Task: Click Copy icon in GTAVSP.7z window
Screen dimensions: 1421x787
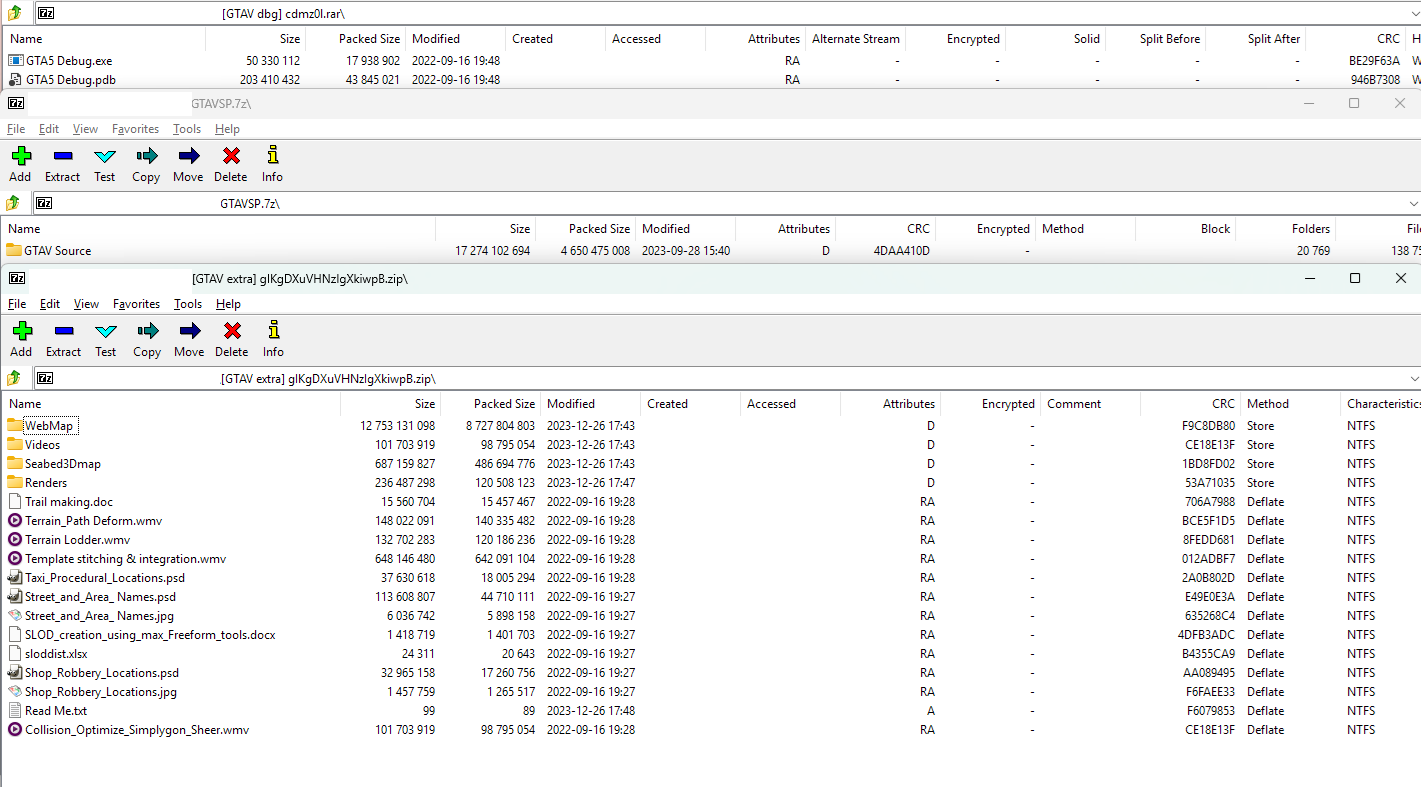Action: coord(146,156)
